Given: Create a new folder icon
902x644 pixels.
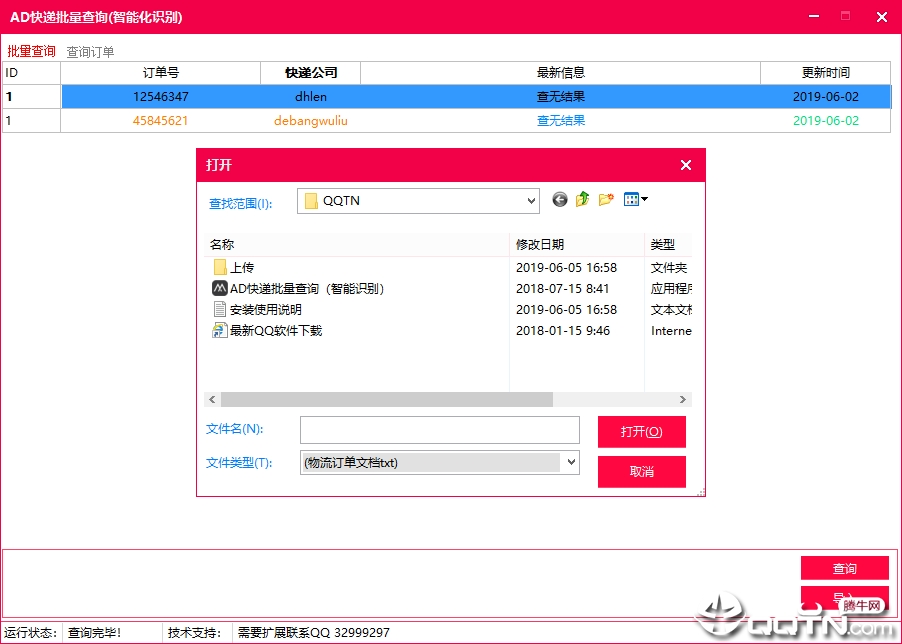Looking at the screenshot, I should pos(606,200).
